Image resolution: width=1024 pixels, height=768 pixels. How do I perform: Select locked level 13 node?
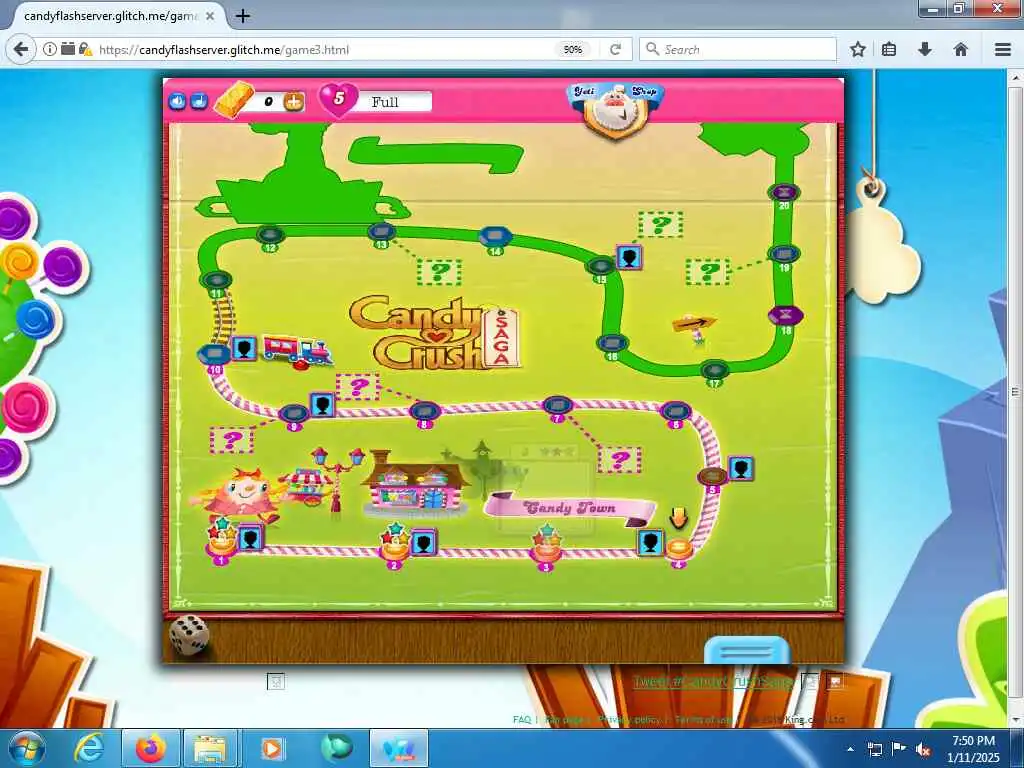click(x=381, y=232)
